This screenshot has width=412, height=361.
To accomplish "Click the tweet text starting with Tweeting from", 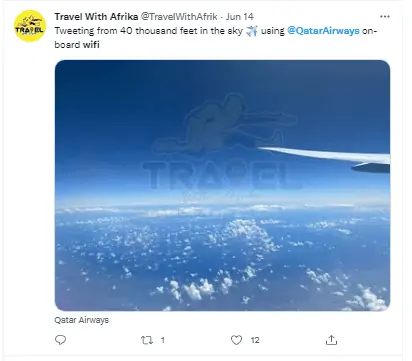I will pyautogui.click(x=216, y=38).
